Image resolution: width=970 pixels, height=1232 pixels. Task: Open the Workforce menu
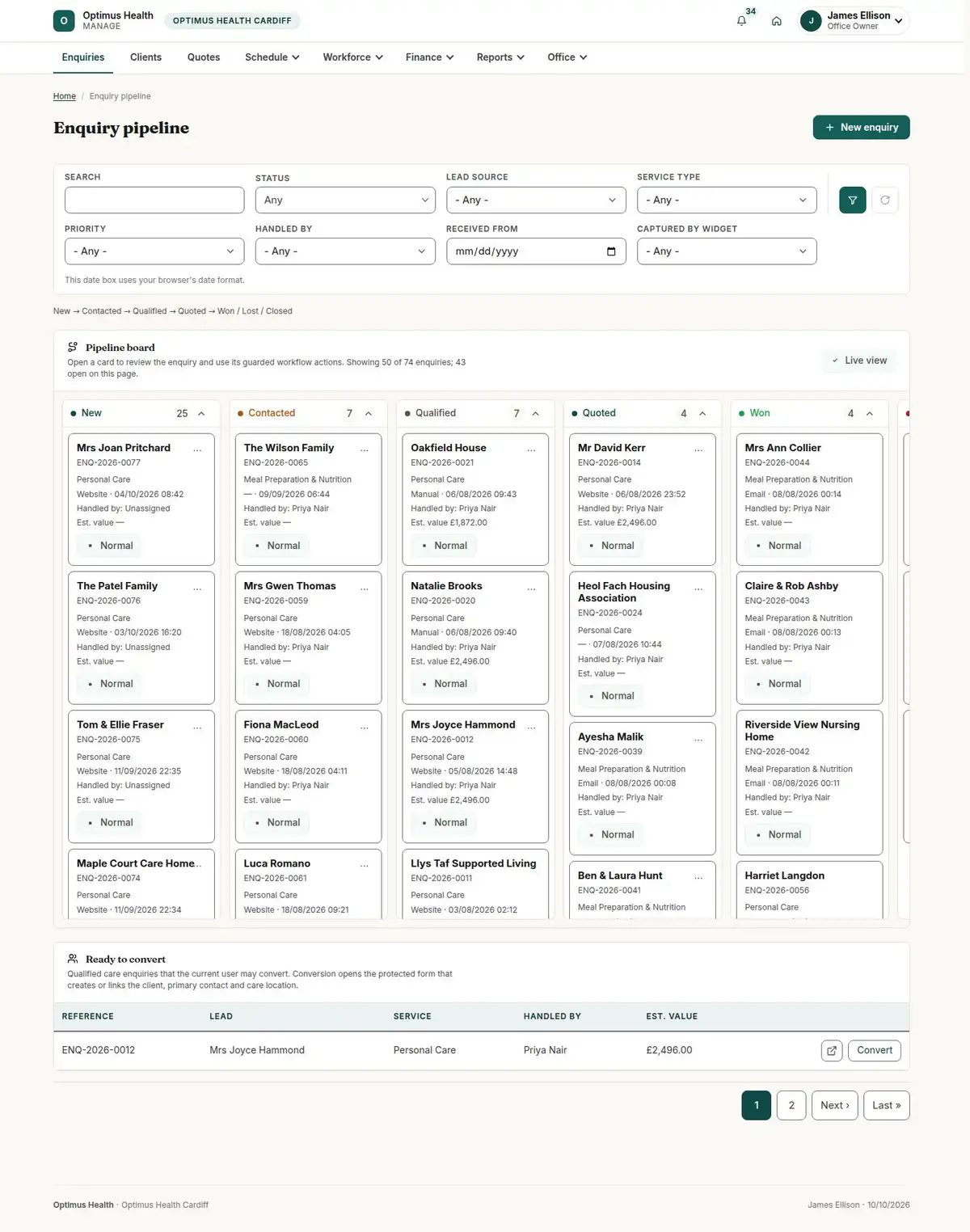pos(352,57)
